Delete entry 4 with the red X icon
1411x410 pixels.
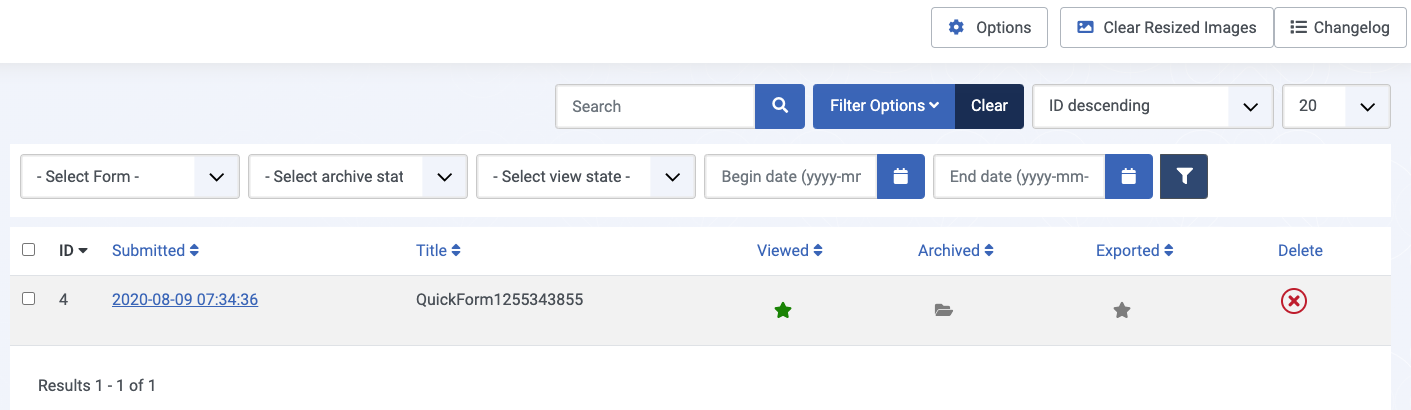pyautogui.click(x=1294, y=301)
